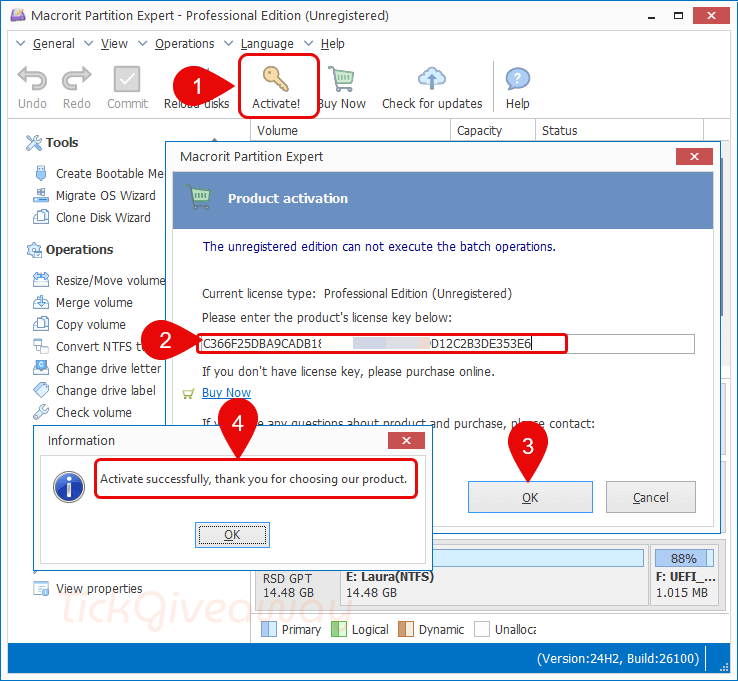
Task: Click the Activate! key icon
Action: (276, 79)
